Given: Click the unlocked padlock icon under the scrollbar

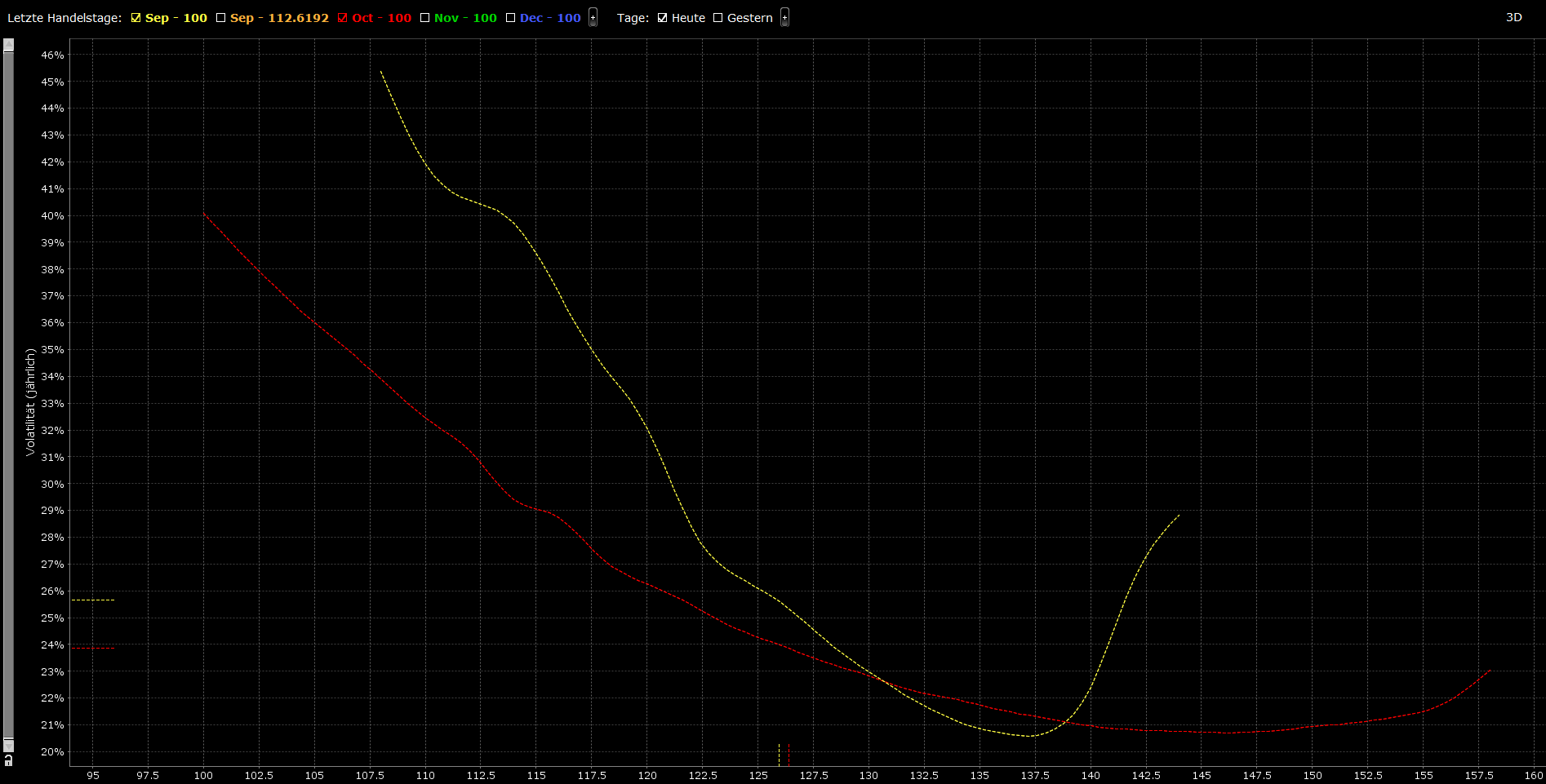Looking at the screenshot, I should 8,760.
